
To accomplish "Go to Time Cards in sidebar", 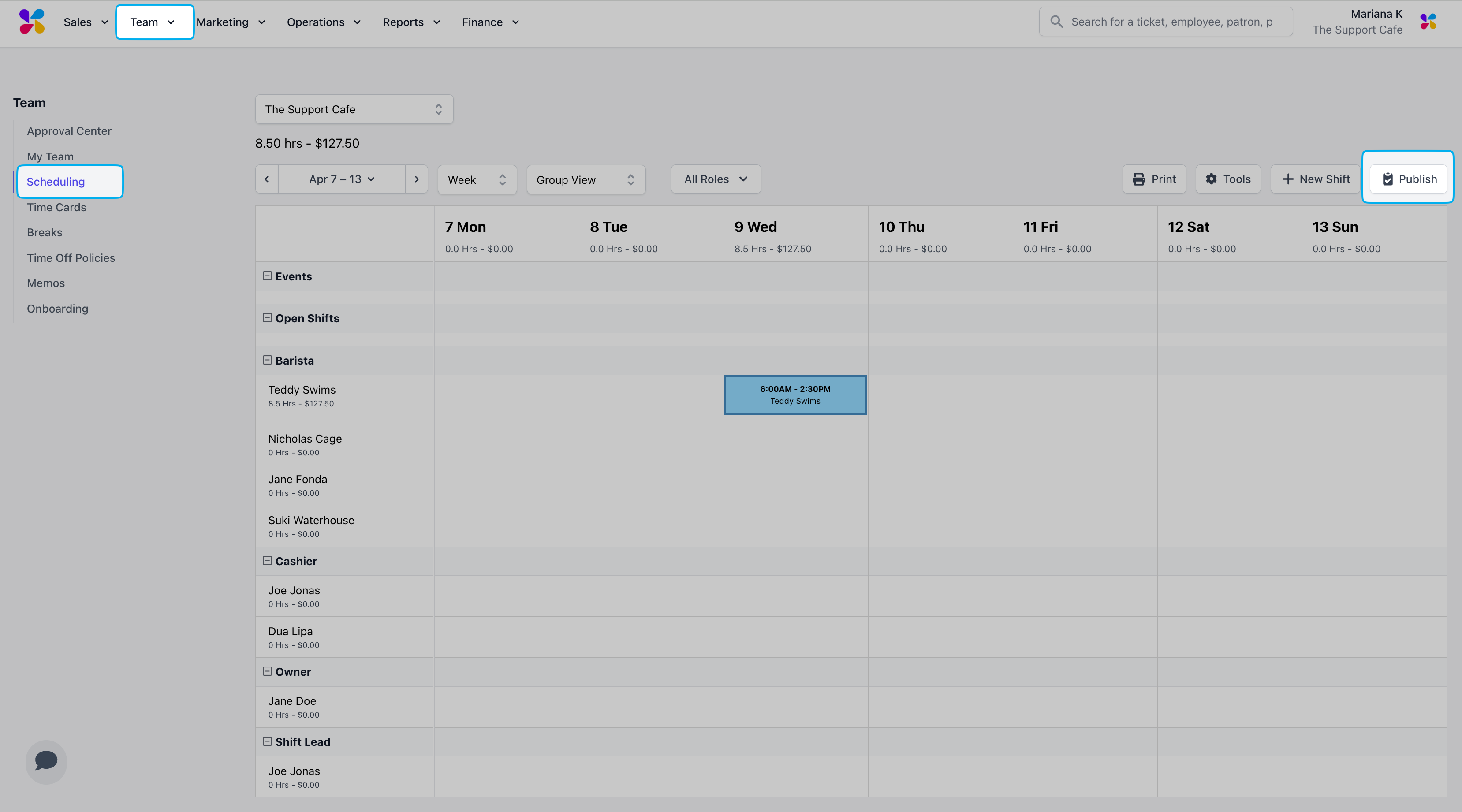I will 56,207.
